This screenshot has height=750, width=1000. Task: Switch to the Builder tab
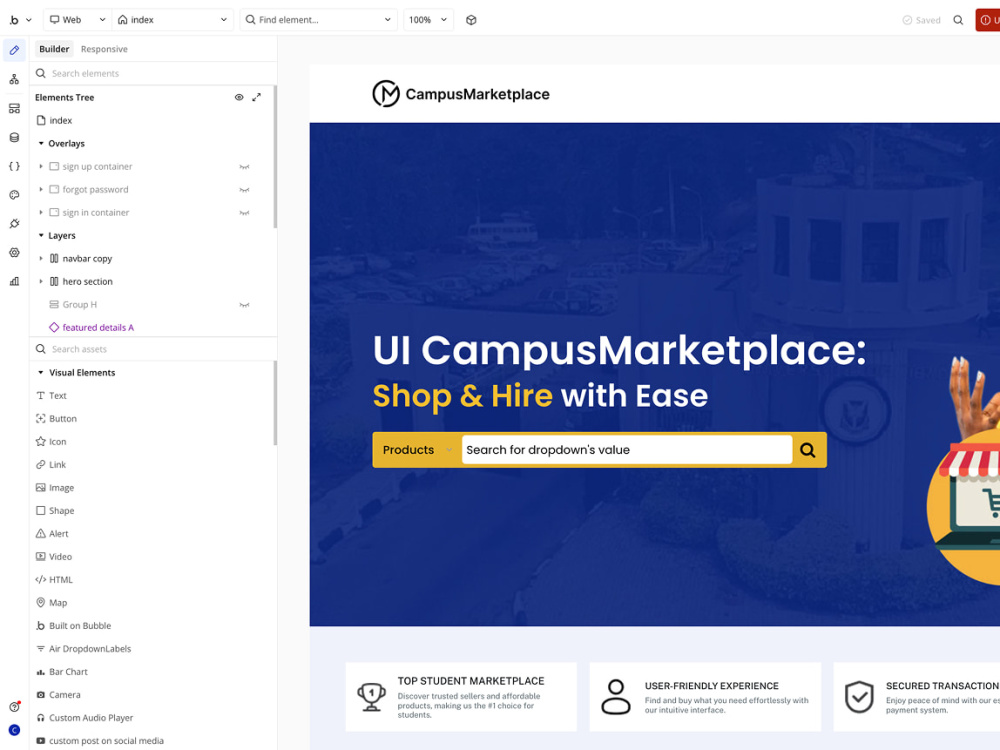54,49
